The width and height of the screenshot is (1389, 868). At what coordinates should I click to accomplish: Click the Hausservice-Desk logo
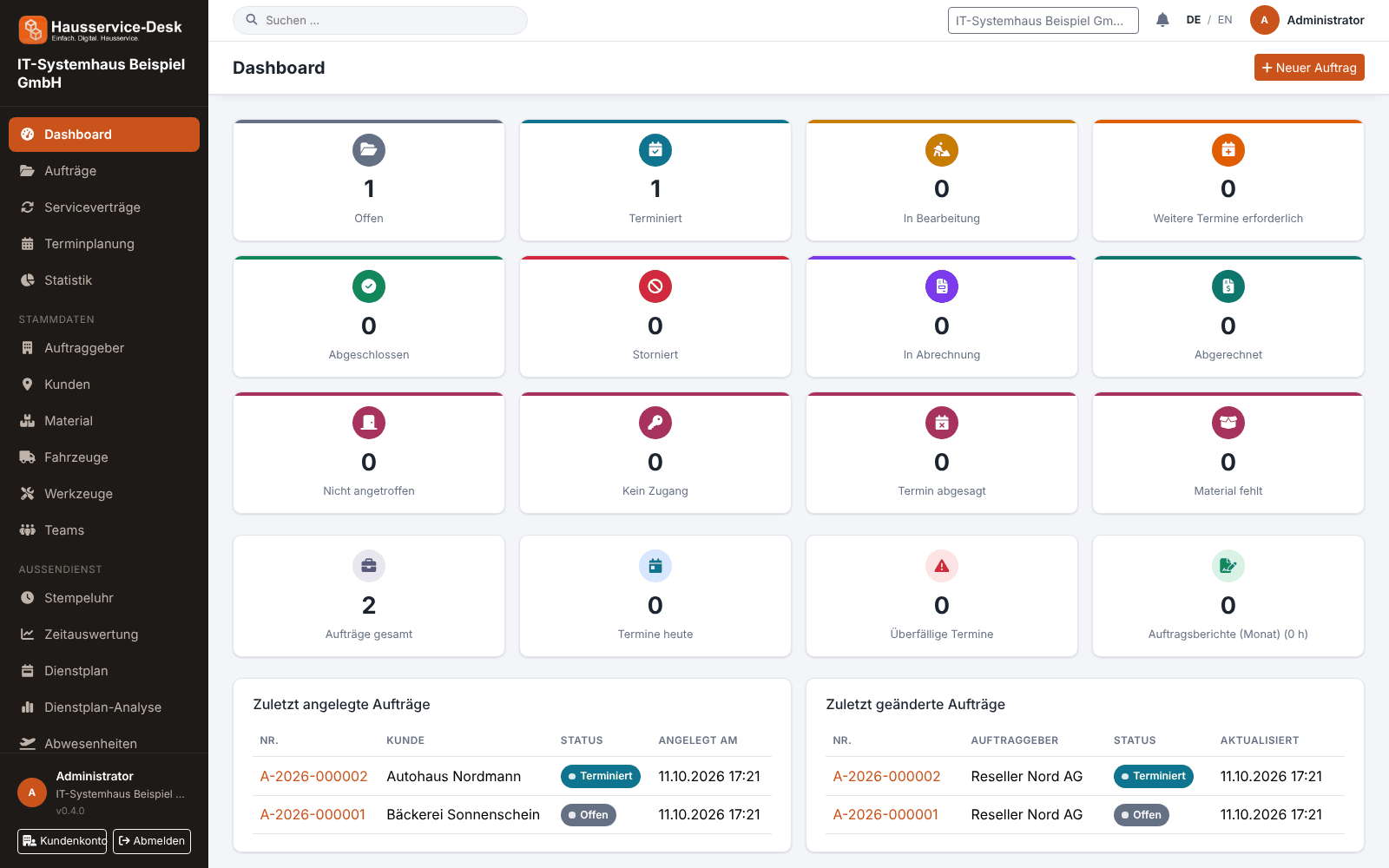[x=100, y=30]
